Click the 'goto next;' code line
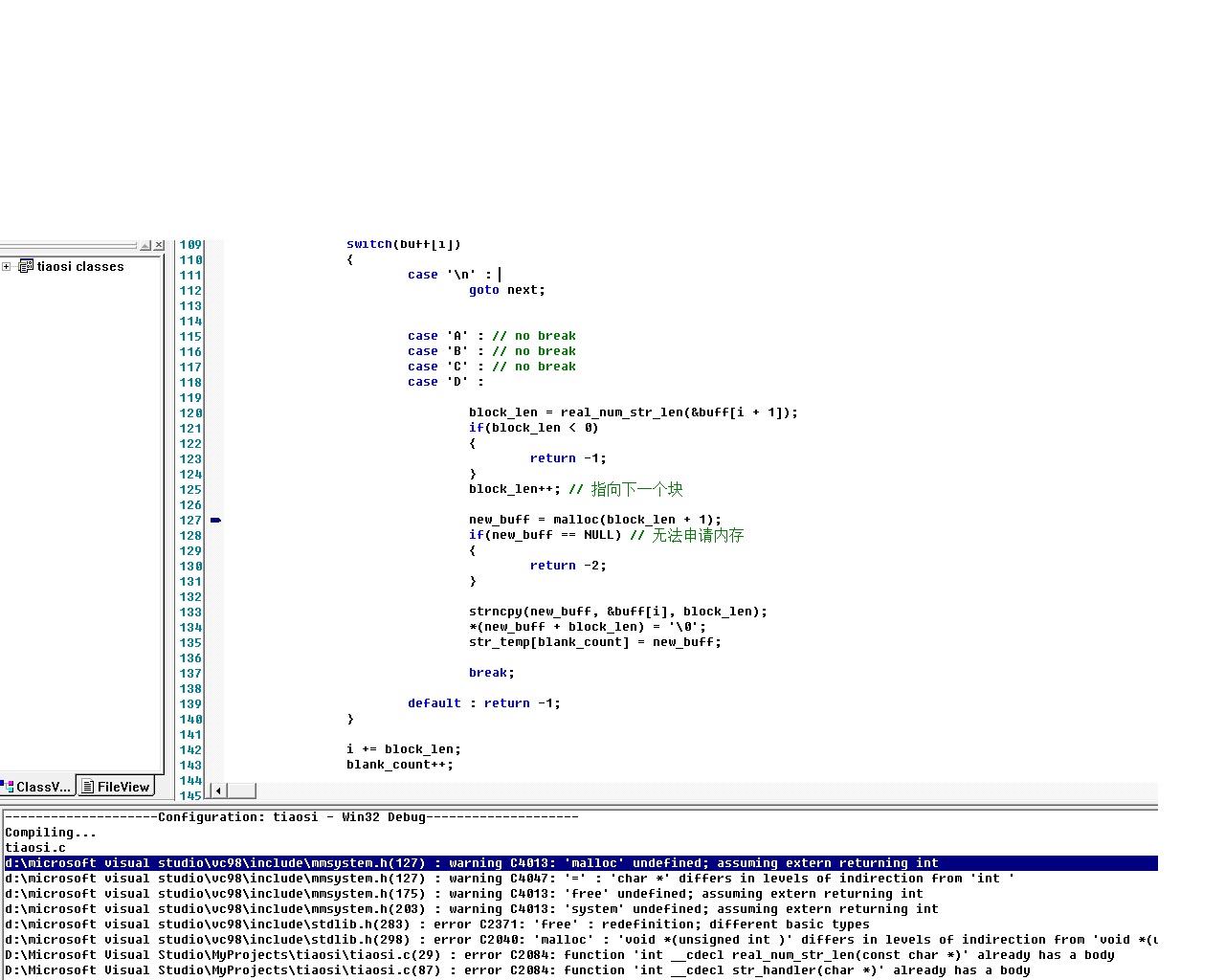Screen dimensions: 1225x980 click(506, 290)
